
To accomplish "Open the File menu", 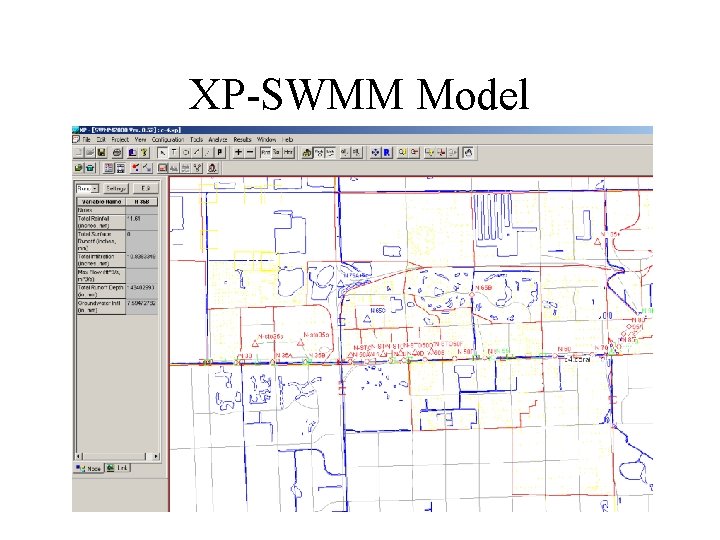I will 86,140.
